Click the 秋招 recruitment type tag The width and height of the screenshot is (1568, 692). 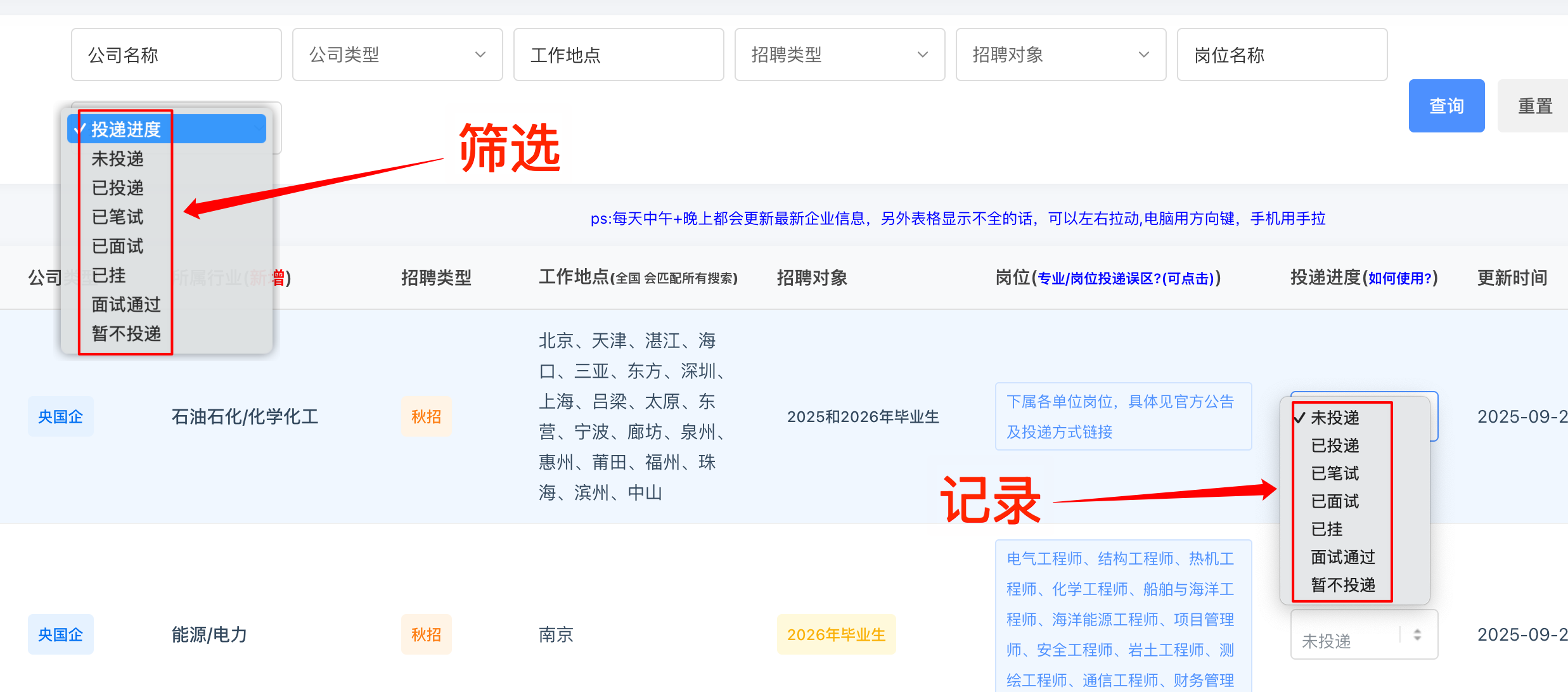point(427,416)
